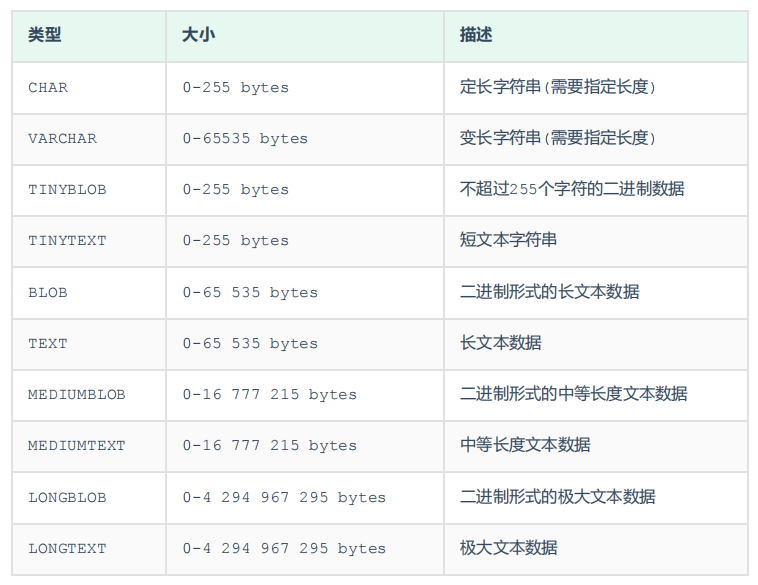Select the LONGTEXT type cell
The width and height of the screenshot is (758, 585).
(67, 549)
